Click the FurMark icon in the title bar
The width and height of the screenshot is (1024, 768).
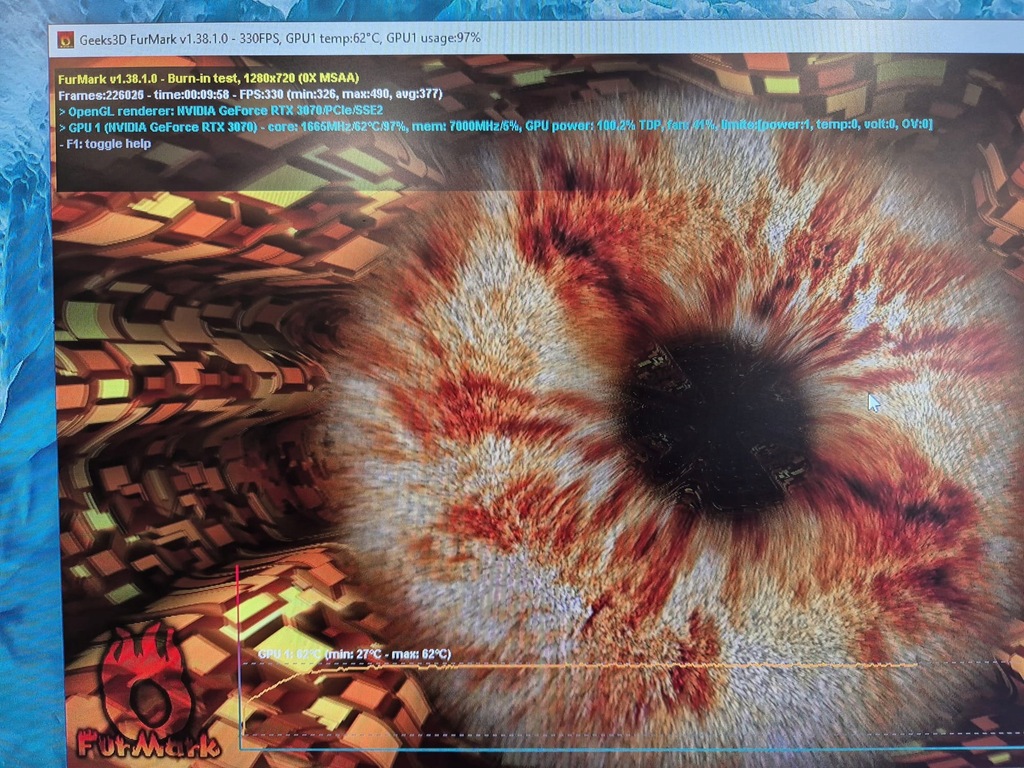click(x=65, y=39)
